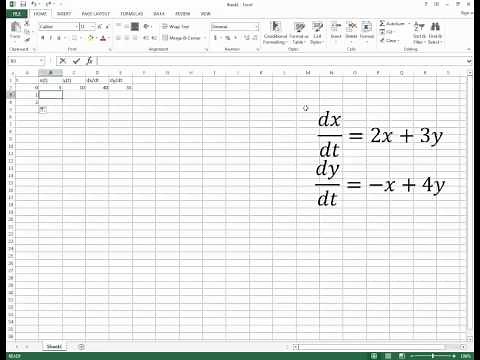Click the Format Painter brush icon
The height and width of the screenshot is (360, 480).
[x=27, y=39]
